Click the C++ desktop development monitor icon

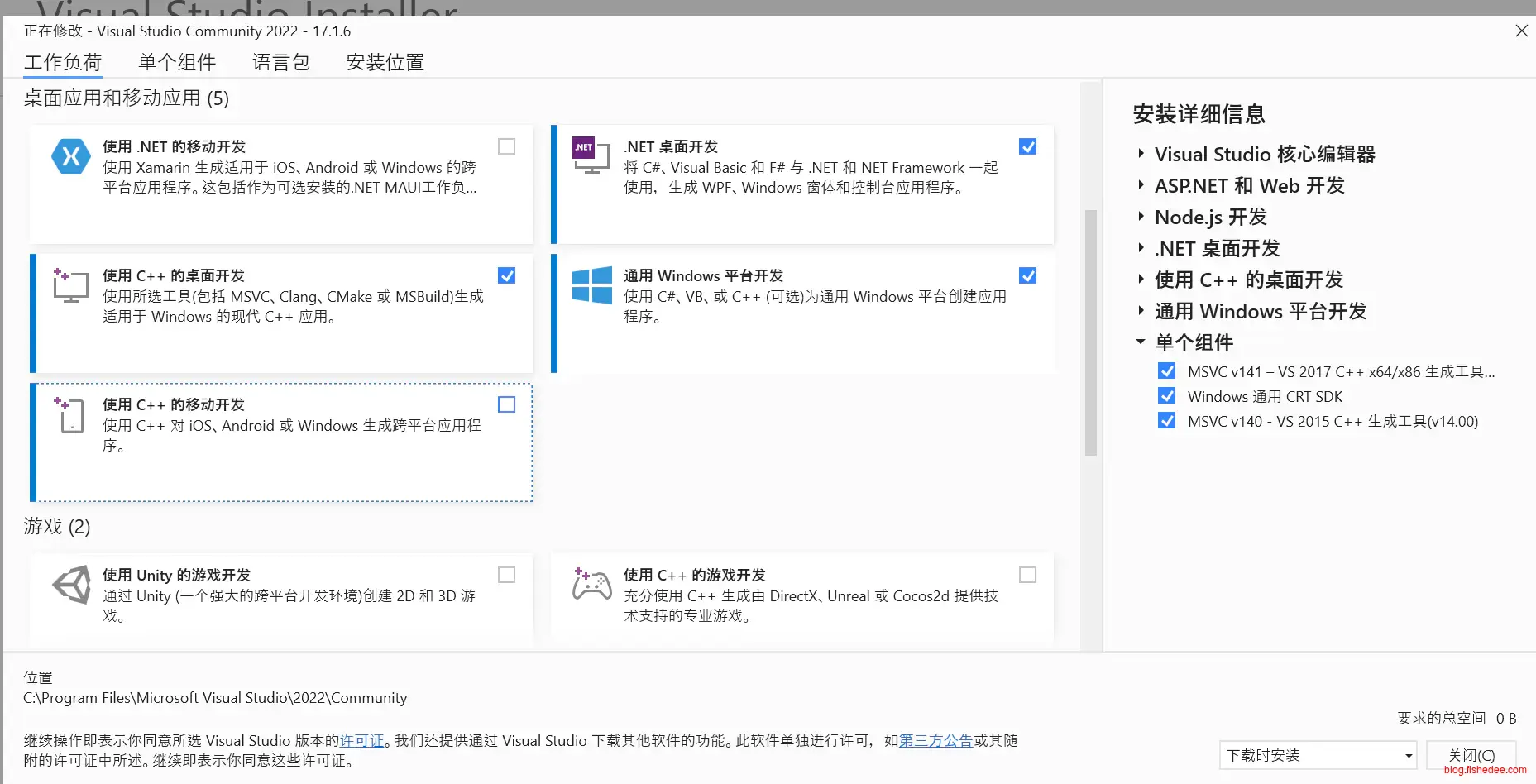(x=70, y=285)
